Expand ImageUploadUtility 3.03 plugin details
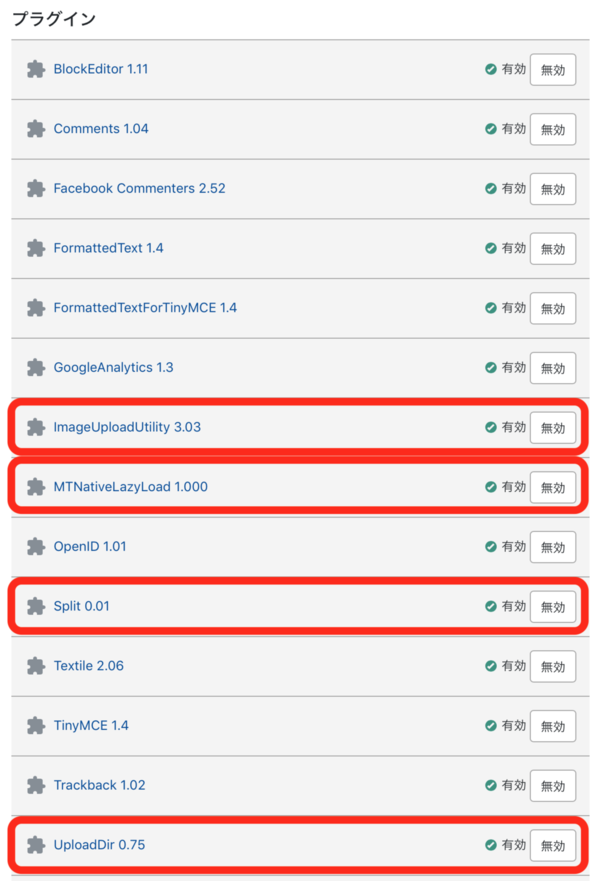The height and width of the screenshot is (881, 600). click(127, 427)
